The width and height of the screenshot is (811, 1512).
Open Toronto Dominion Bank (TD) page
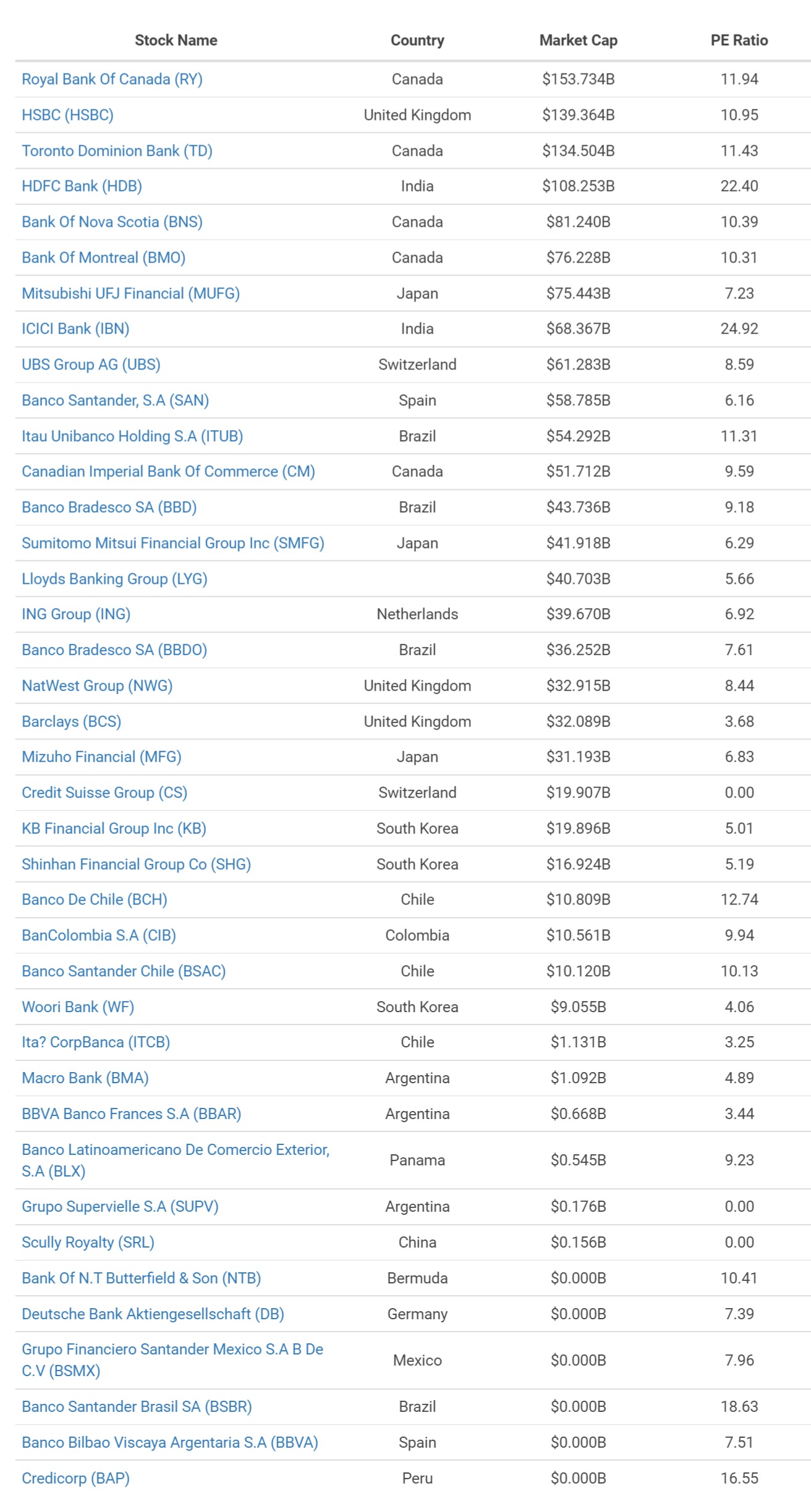pyautogui.click(x=117, y=151)
